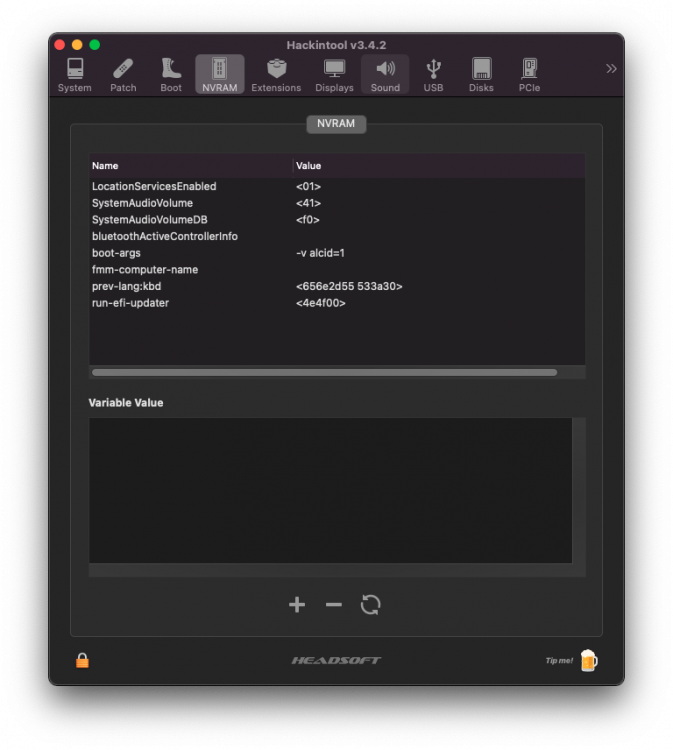
Task: Open the Sound toolbar tab
Action: pos(385,74)
